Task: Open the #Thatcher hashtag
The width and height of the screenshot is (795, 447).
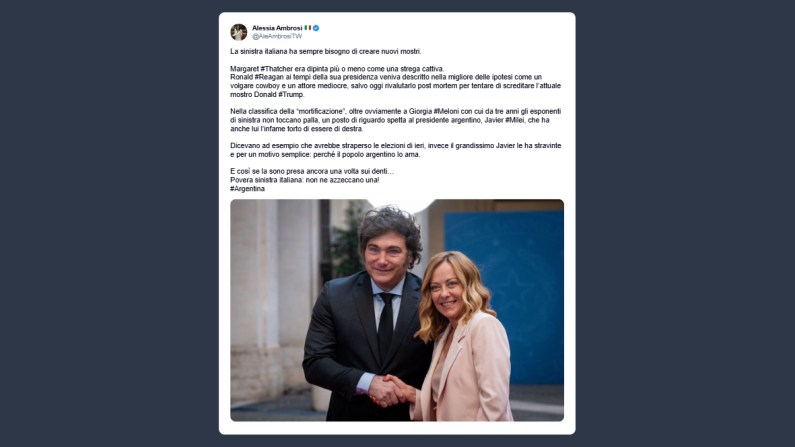Action: (x=277, y=69)
